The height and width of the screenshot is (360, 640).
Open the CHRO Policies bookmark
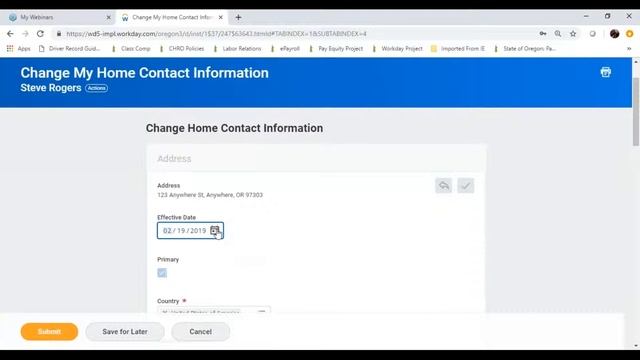pos(181,49)
